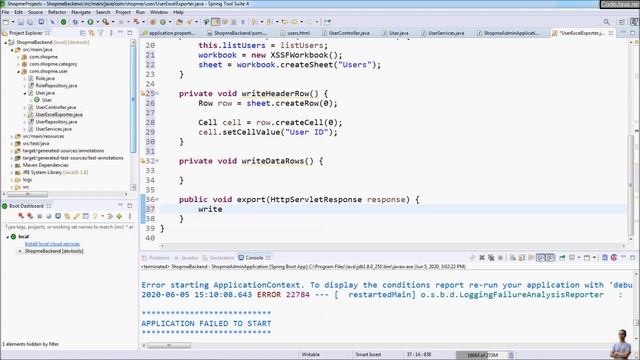
Task: Select JRE System Library node
Action: 55,173
